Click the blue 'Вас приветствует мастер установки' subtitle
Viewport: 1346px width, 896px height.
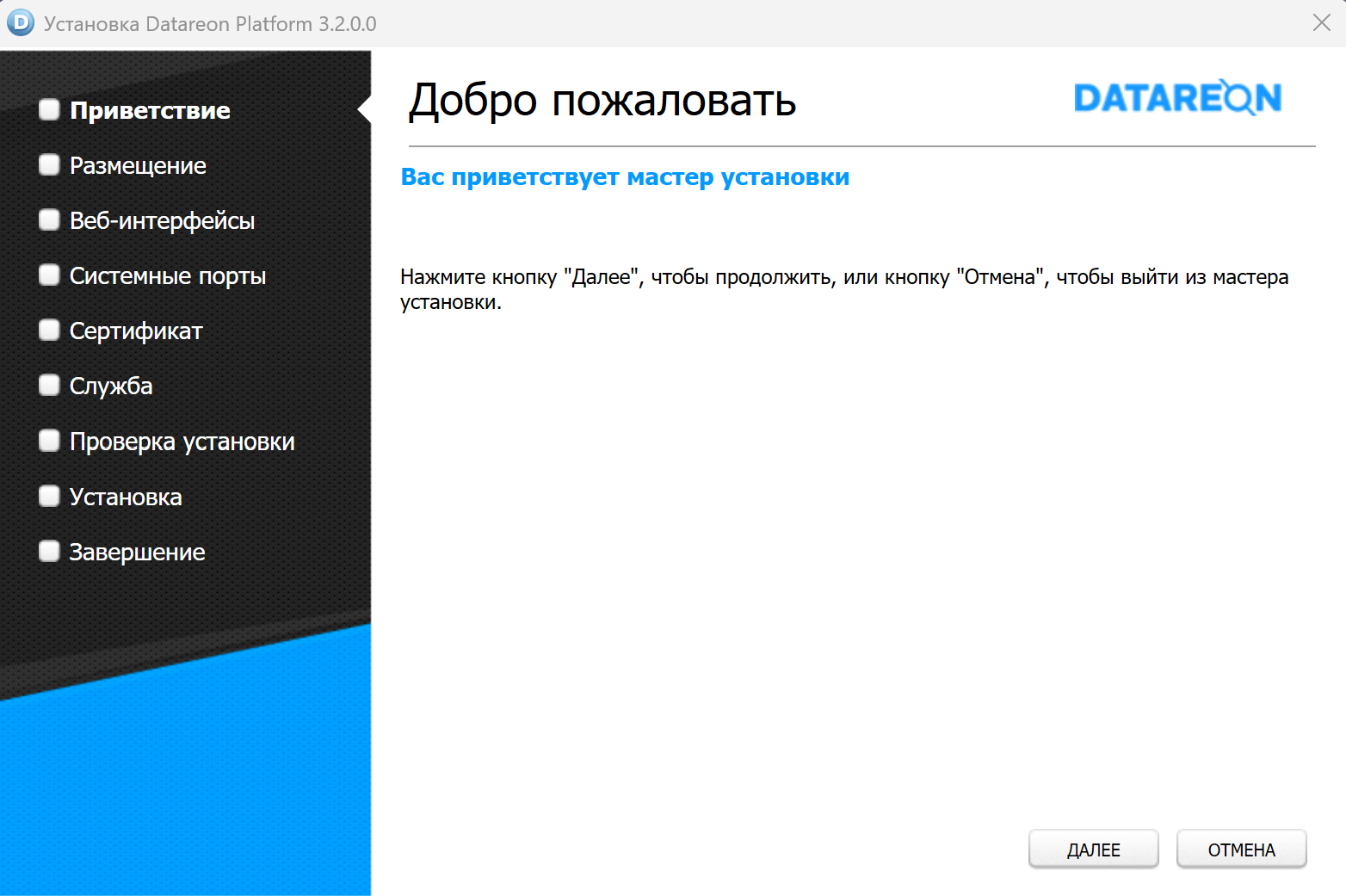click(x=625, y=177)
